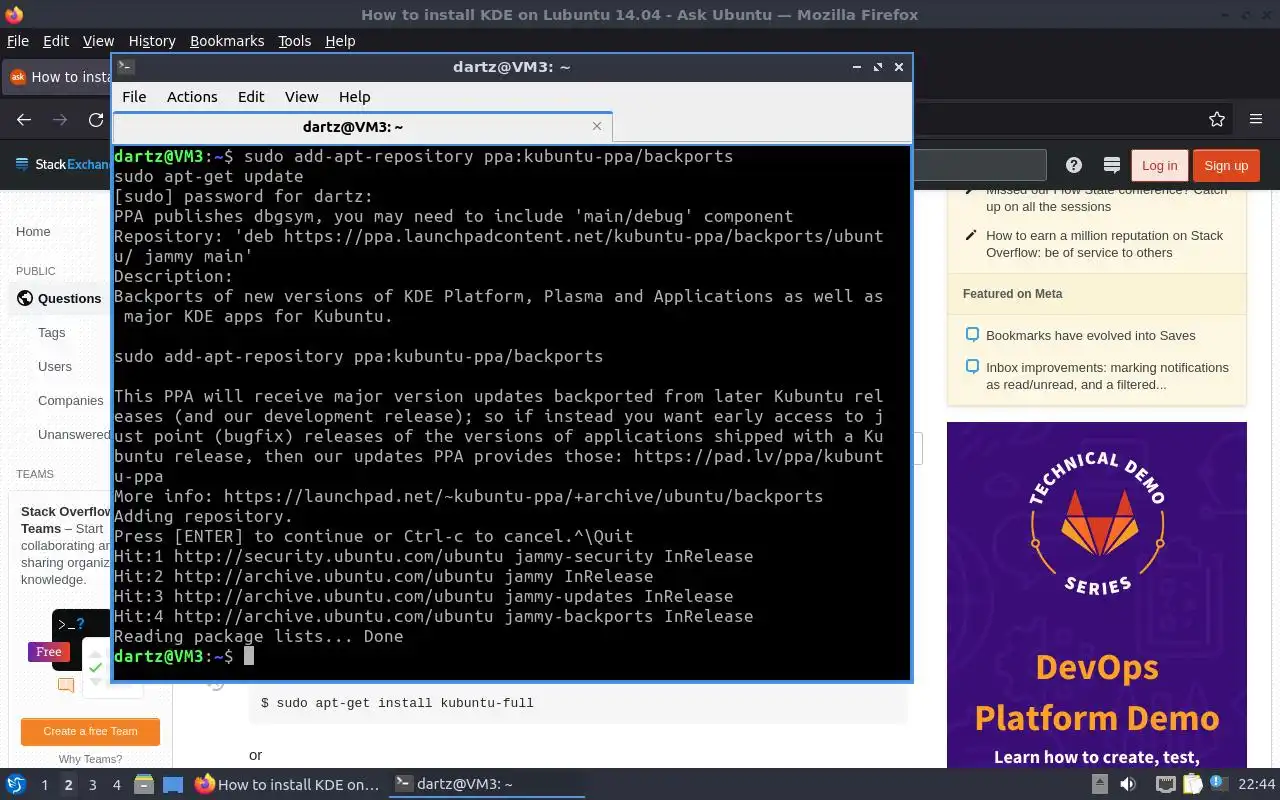Open Tags in the sidebar
Viewport: 1280px width, 800px height.
click(51, 332)
